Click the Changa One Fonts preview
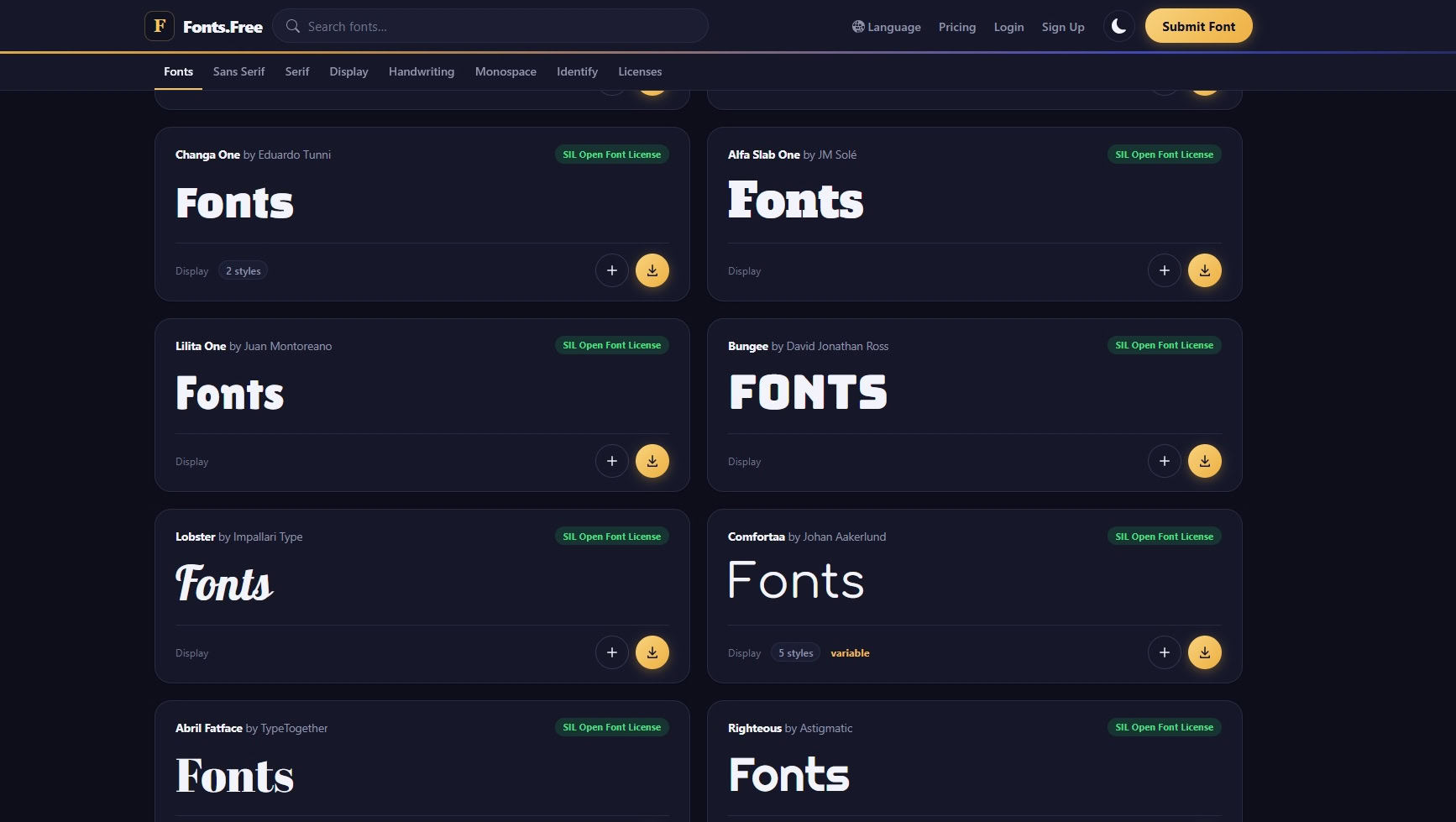This screenshot has height=822, width=1456. coord(234,203)
